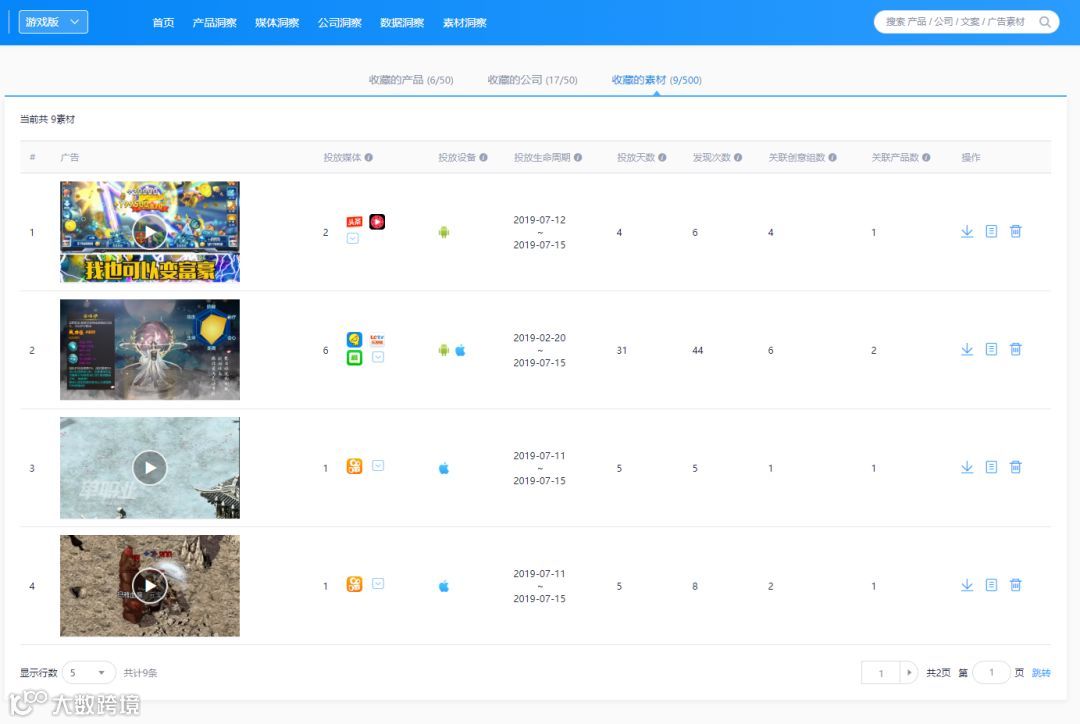Open 媒体洞察 menu
Image resolution: width=1080 pixels, height=724 pixels.
(x=277, y=23)
